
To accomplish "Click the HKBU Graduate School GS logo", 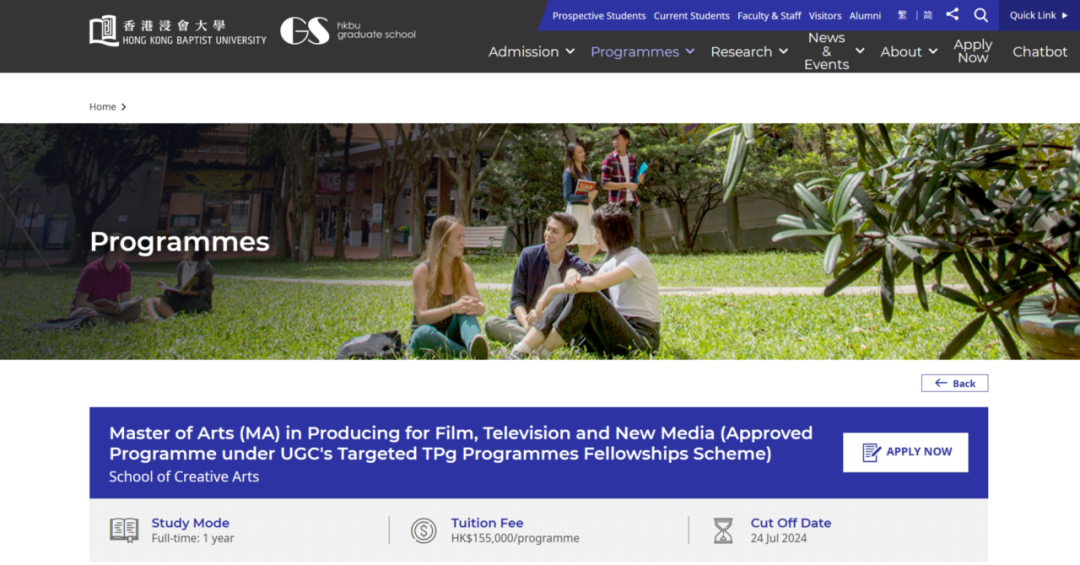I will click(348, 31).
